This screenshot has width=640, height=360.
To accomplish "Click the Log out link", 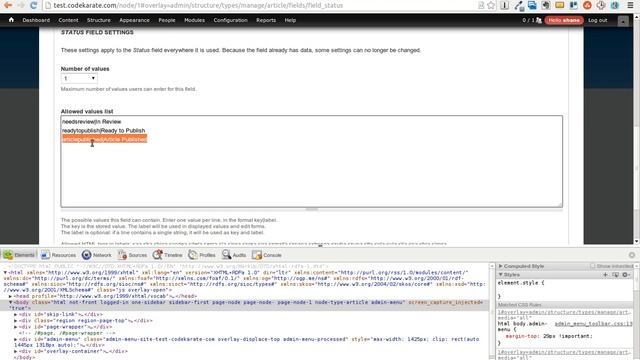I will pyautogui.click(x=598, y=20).
